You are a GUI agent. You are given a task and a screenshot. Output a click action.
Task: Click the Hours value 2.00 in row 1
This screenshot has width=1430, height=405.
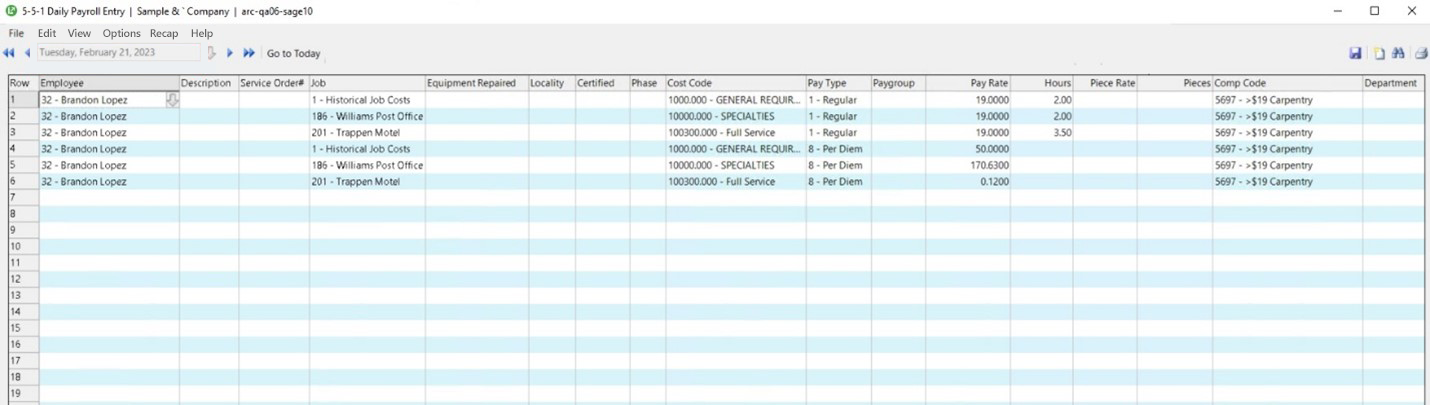point(1042,100)
